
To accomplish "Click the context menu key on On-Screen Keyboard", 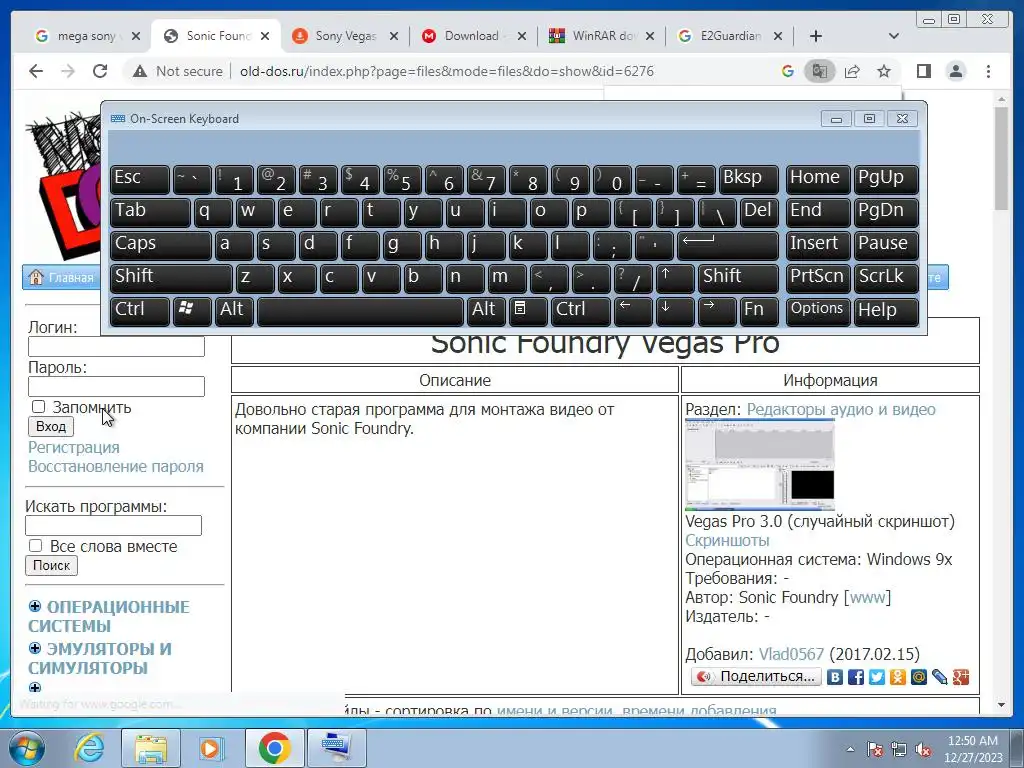I will coord(528,310).
